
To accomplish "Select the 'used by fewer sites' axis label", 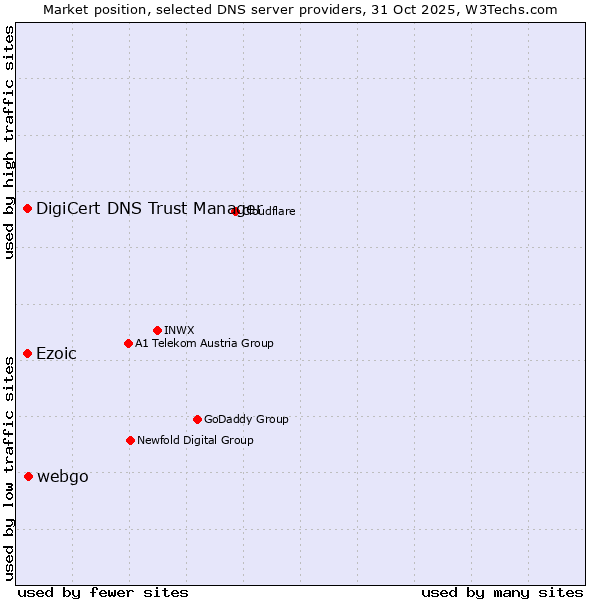I will (103, 592).
